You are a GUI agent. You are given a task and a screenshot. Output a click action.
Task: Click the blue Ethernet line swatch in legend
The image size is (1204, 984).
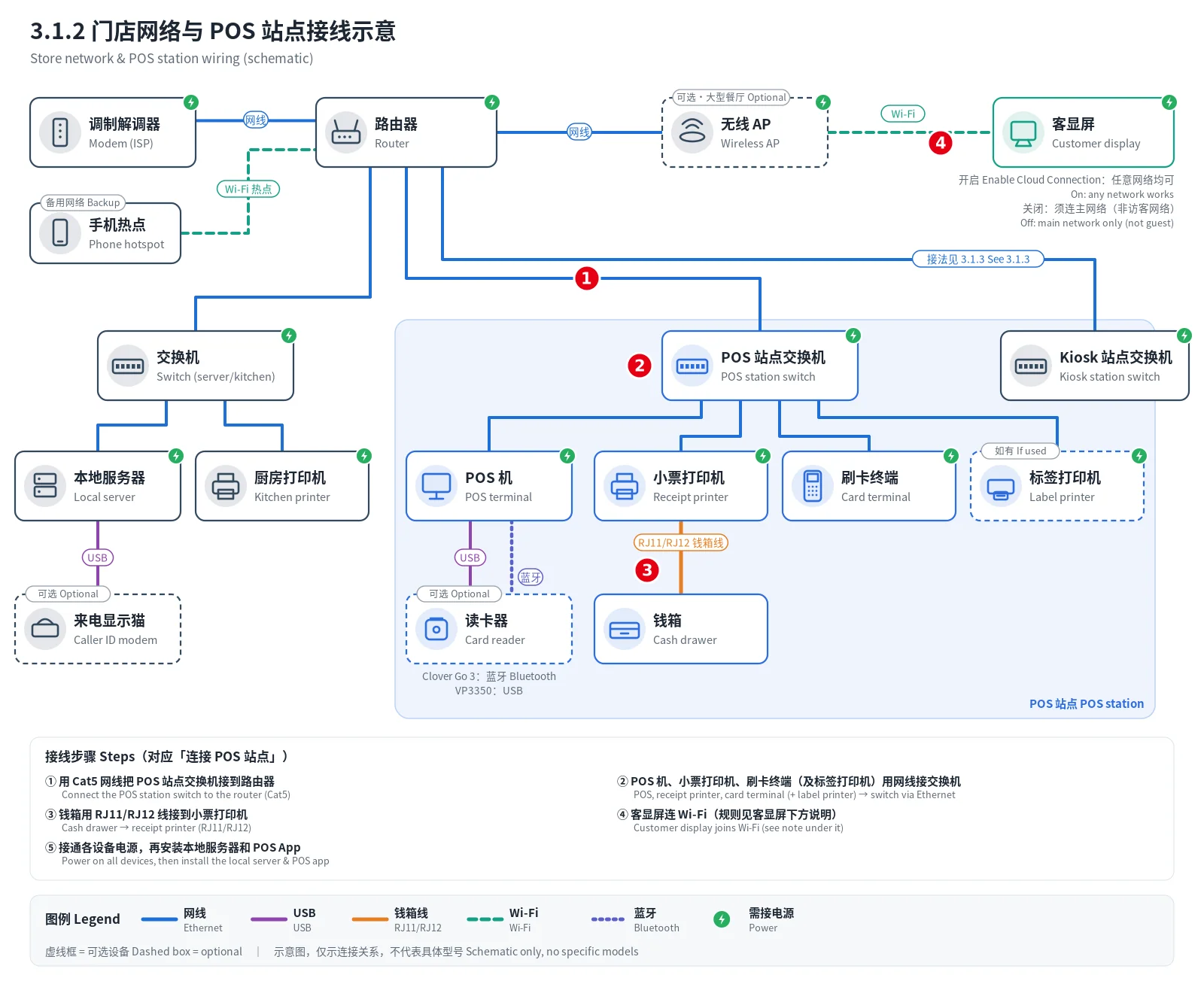click(160, 919)
